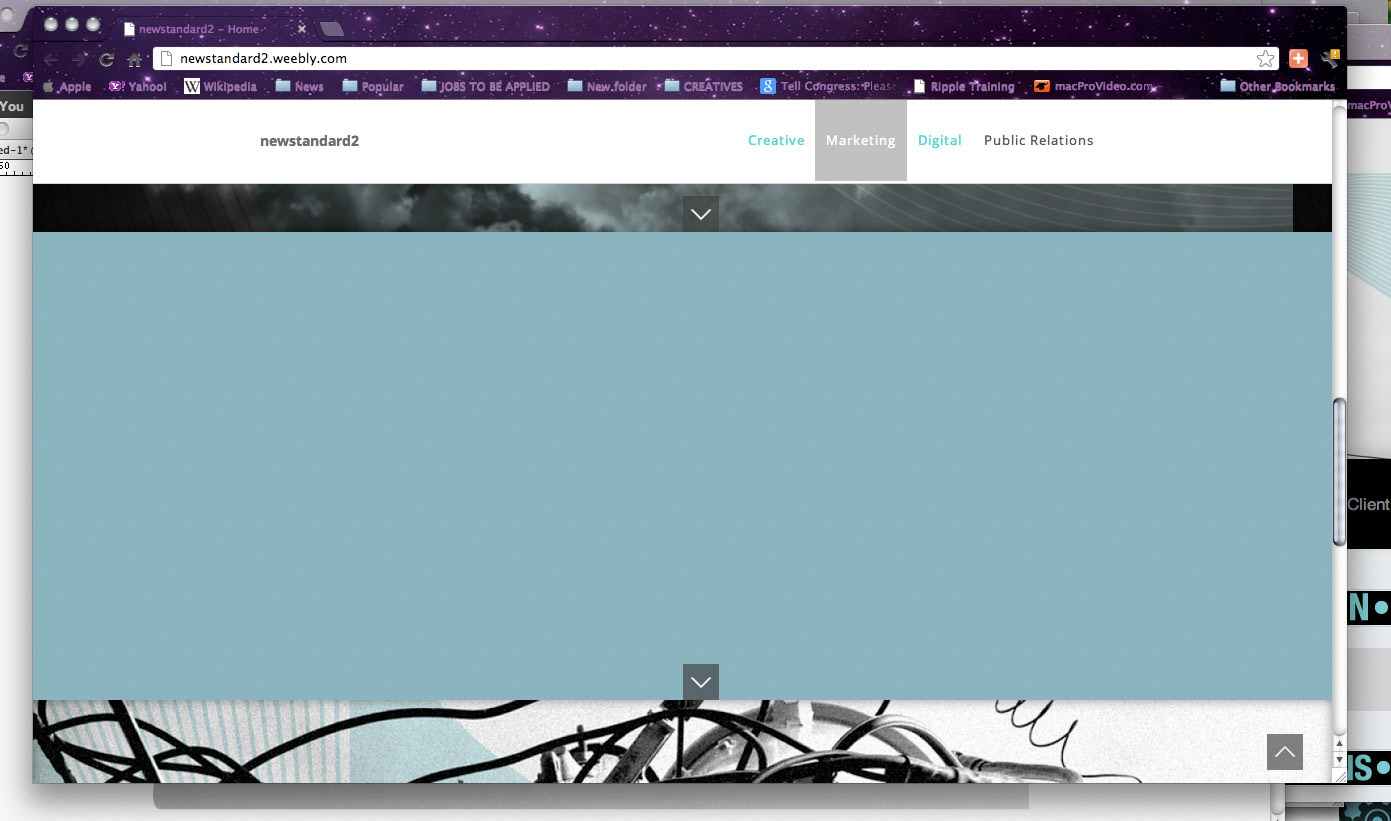Open the JOBS TO BE APPLIED folder
This screenshot has width=1391, height=821.
486,87
